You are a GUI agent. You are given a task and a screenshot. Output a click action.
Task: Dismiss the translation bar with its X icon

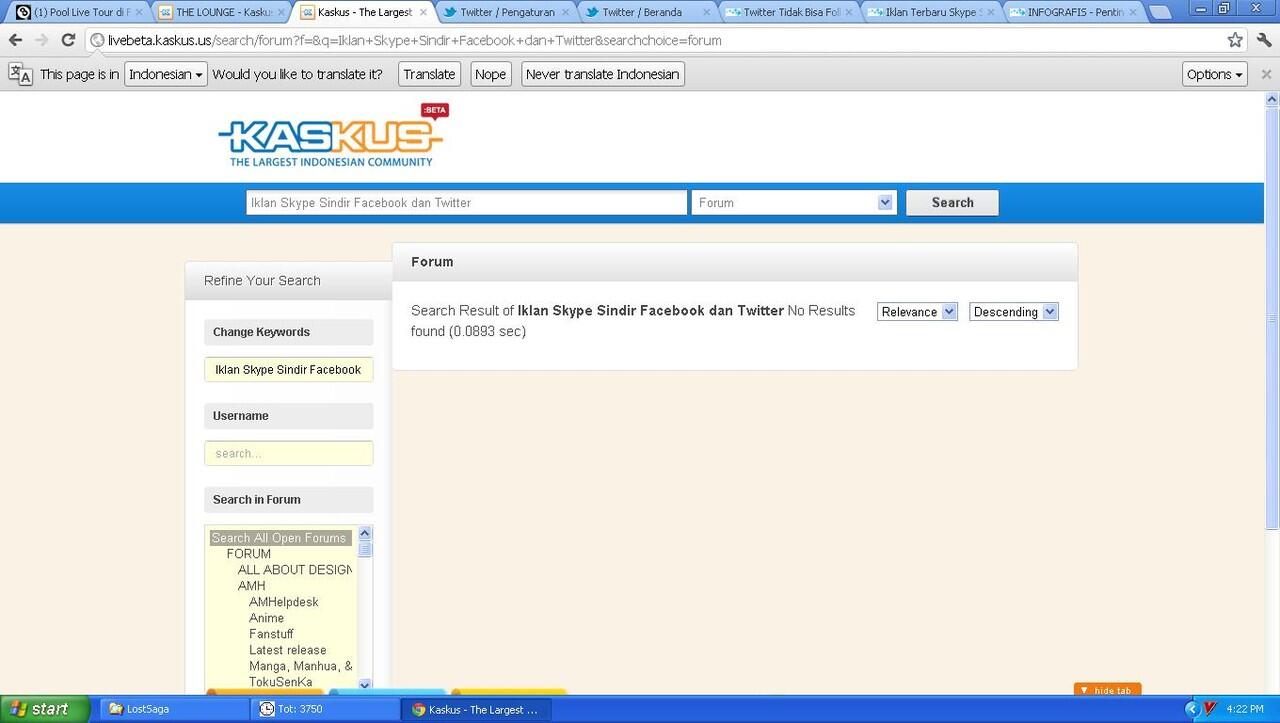1266,74
